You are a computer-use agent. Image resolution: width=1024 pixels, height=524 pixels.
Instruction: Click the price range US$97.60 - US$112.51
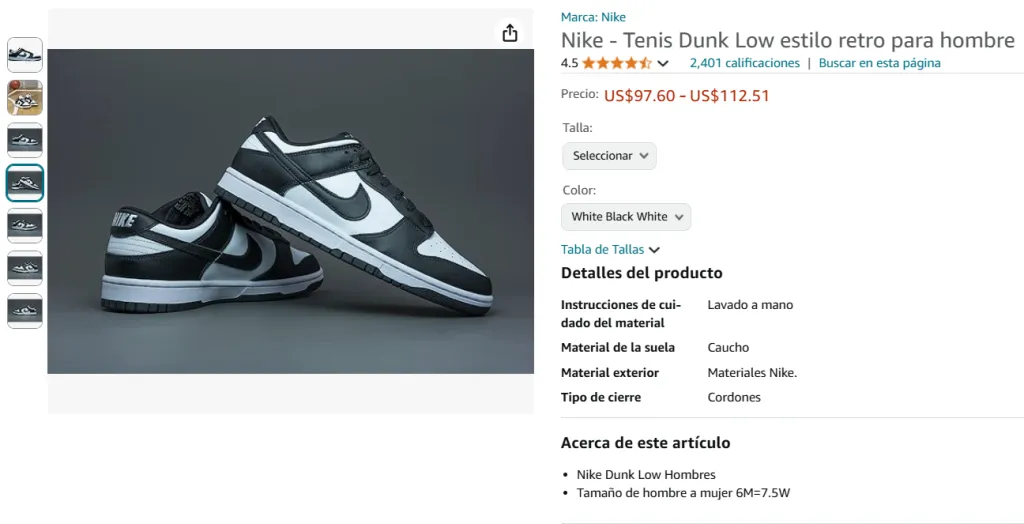pos(686,96)
